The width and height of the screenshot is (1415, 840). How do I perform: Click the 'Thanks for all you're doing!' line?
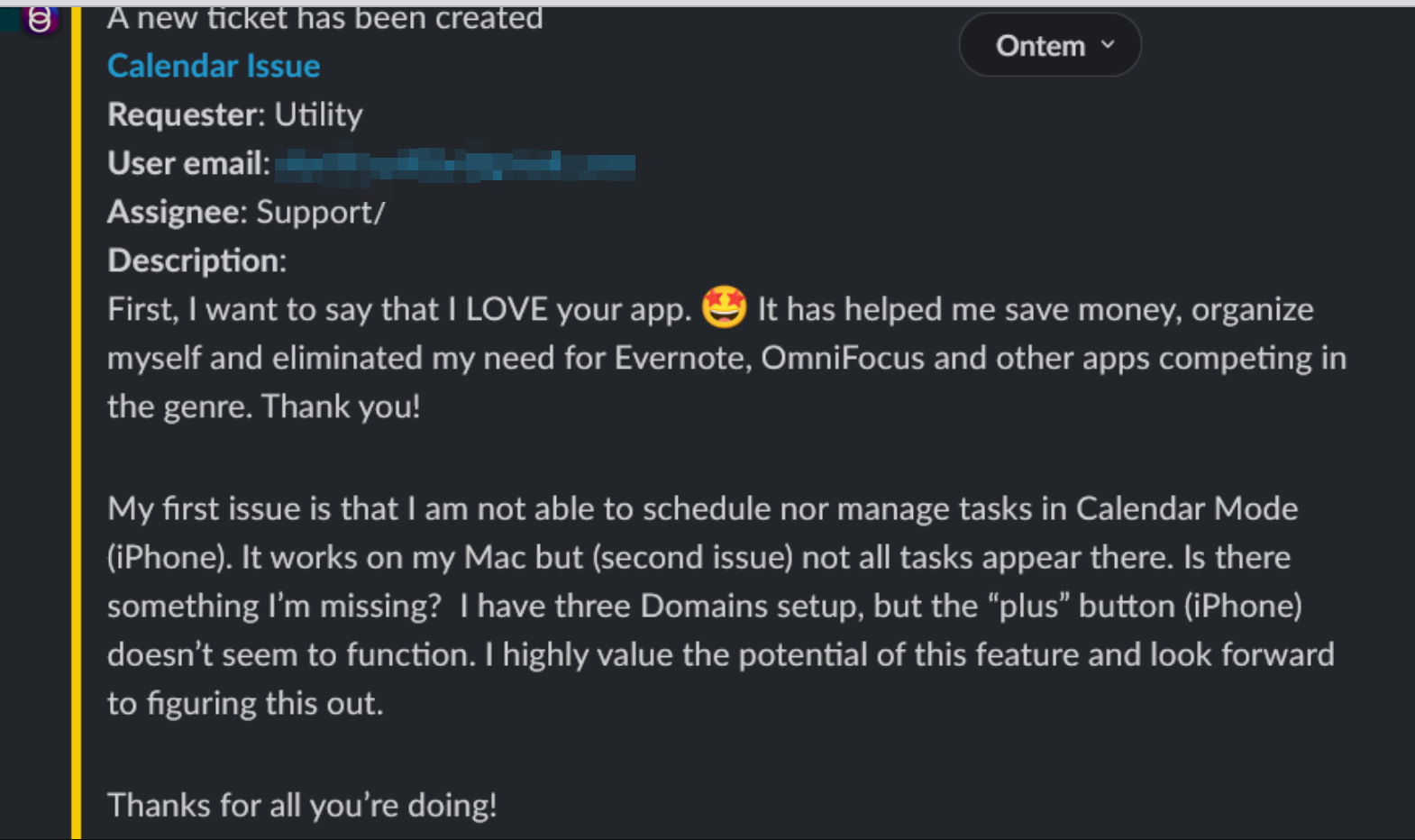tap(302, 806)
